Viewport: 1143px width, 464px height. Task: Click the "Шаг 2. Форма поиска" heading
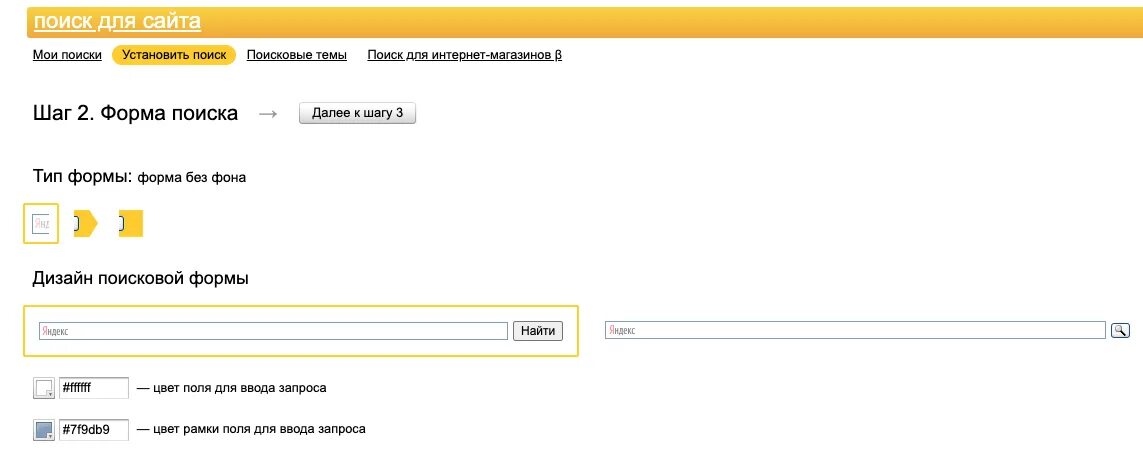click(136, 114)
